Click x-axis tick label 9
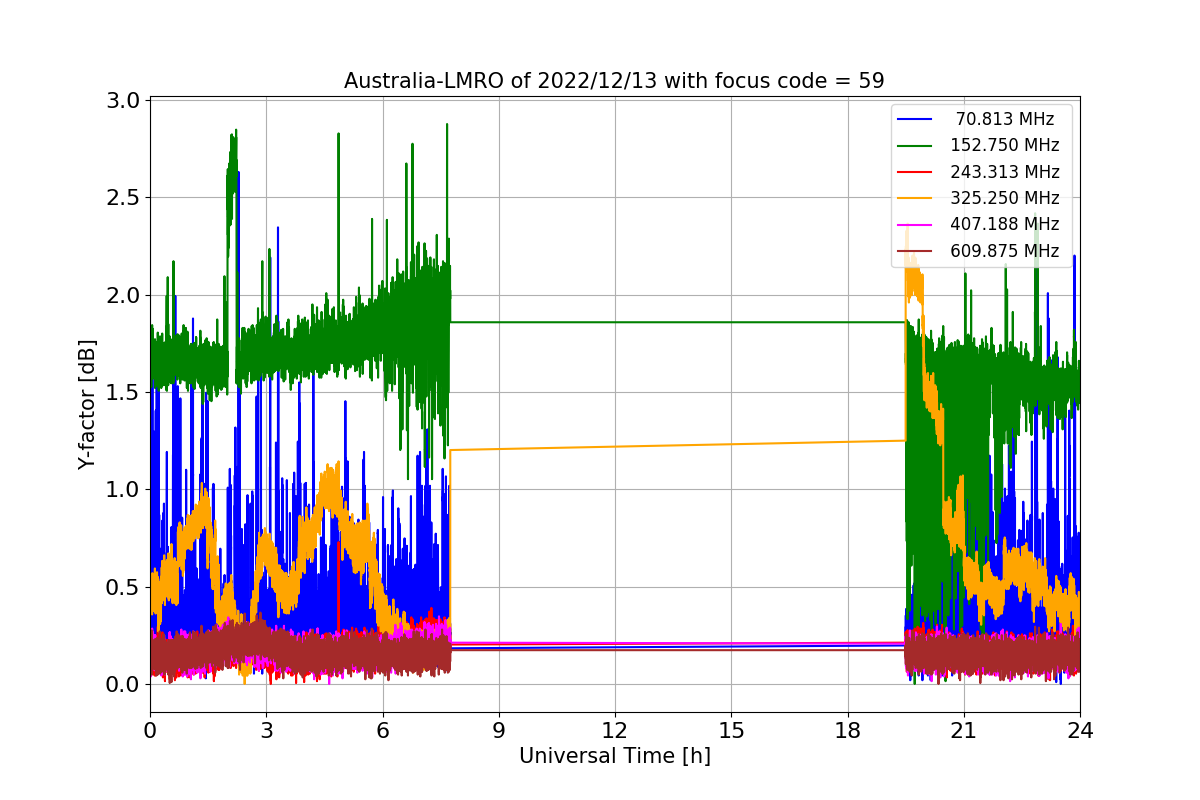The height and width of the screenshot is (800, 1200). (x=498, y=731)
